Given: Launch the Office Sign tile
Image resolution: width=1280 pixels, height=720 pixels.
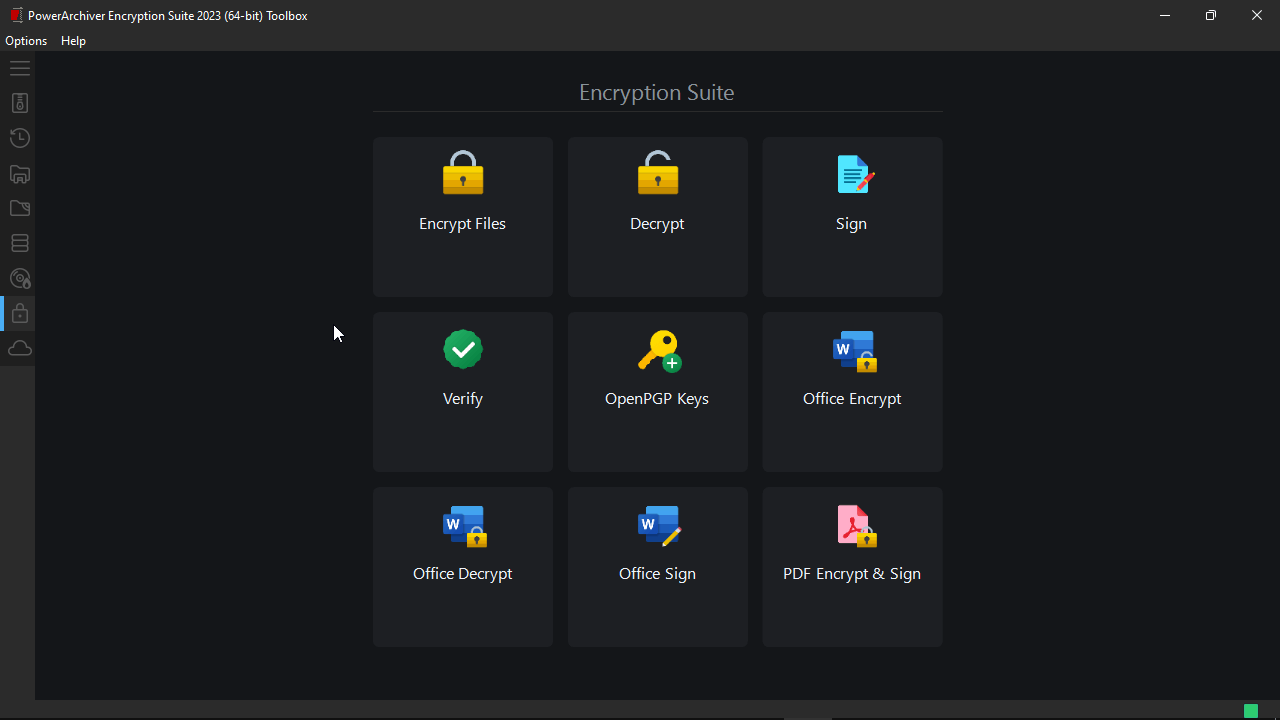Looking at the screenshot, I should (657, 566).
